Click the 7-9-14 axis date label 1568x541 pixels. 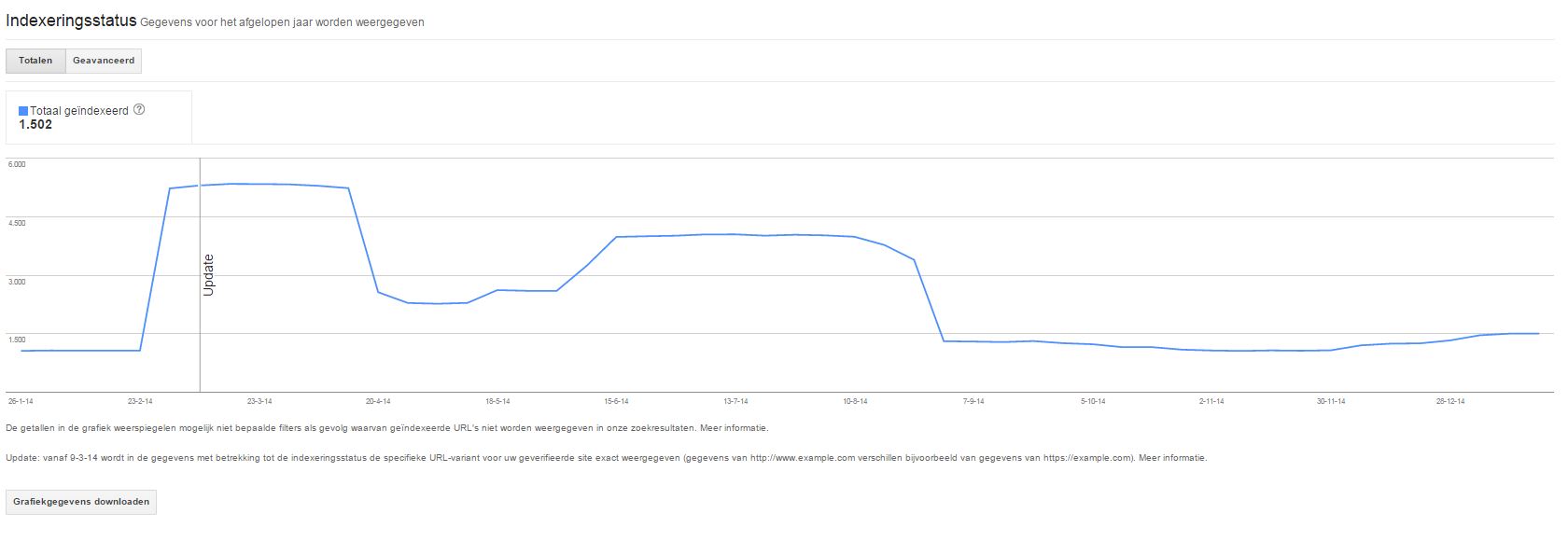pos(973,401)
